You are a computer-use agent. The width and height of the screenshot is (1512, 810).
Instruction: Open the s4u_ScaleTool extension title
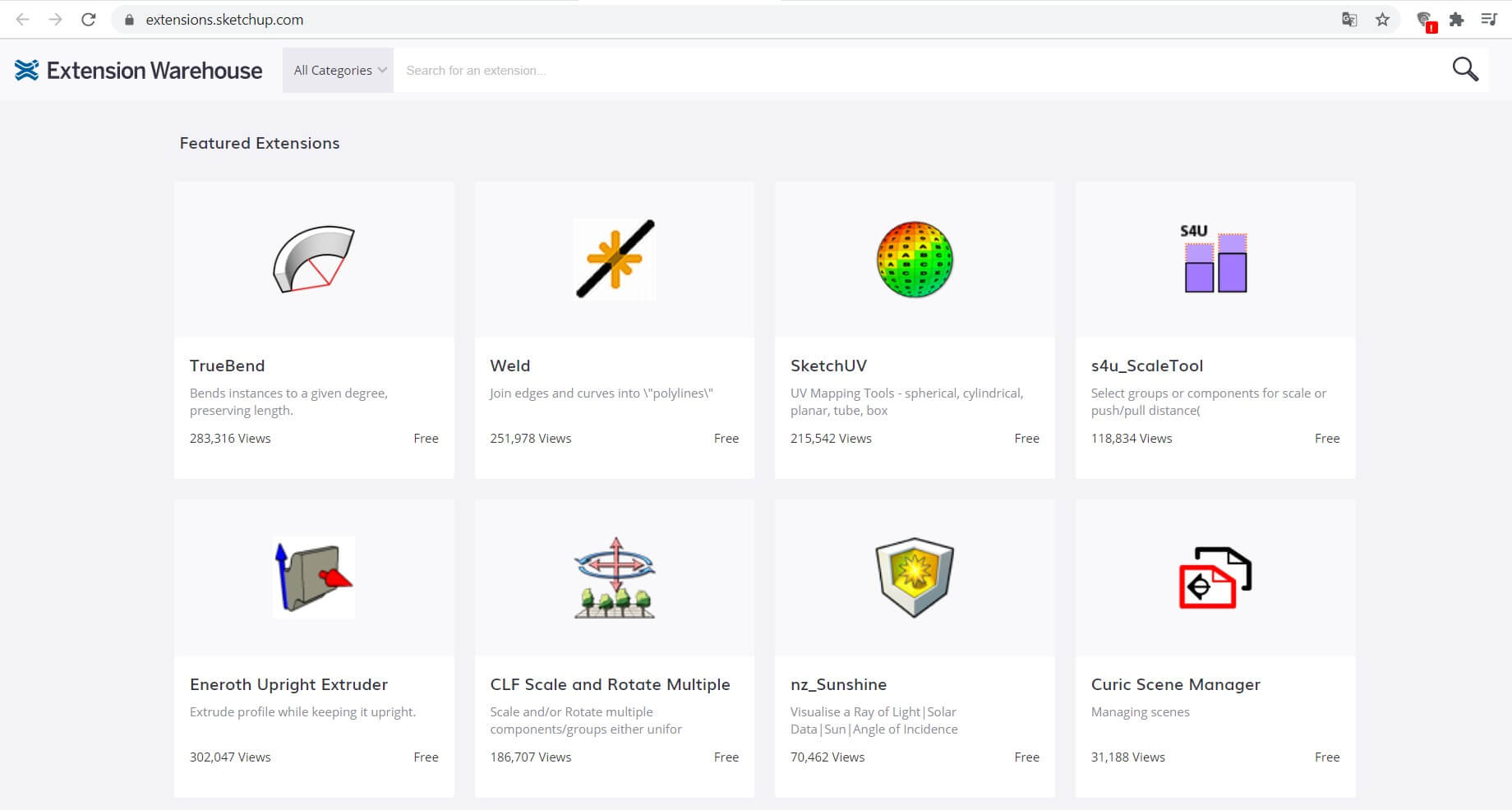coord(1147,366)
